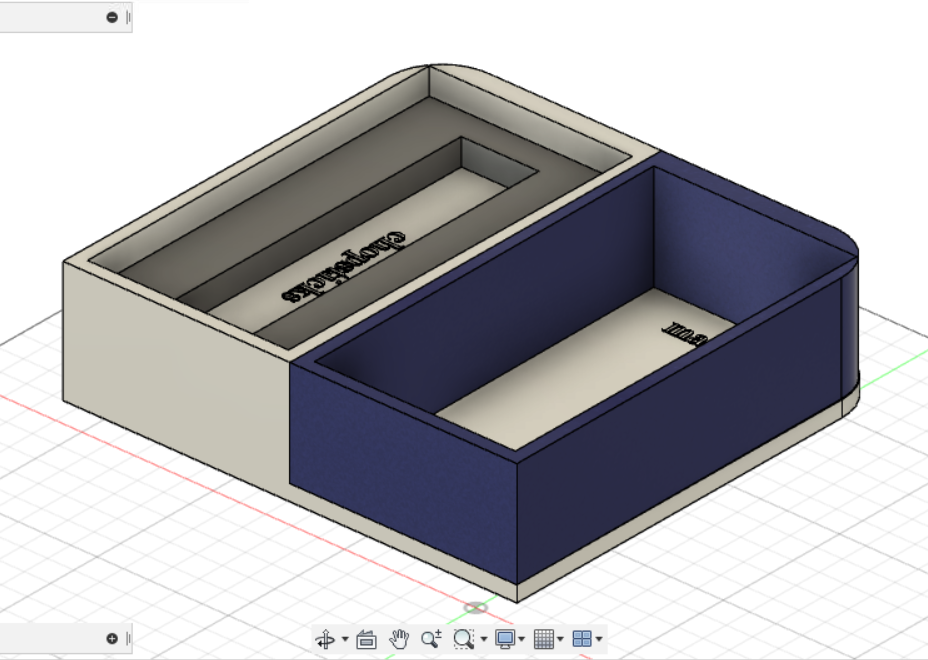Open Display Settings monitor icon
The height and width of the screenshot is (660, 928).
coord(505,638)
